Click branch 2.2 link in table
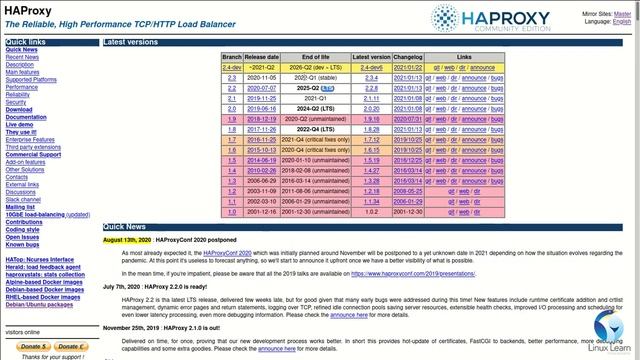640x360 pixels. pyautogui.click(x=232, y=88)
